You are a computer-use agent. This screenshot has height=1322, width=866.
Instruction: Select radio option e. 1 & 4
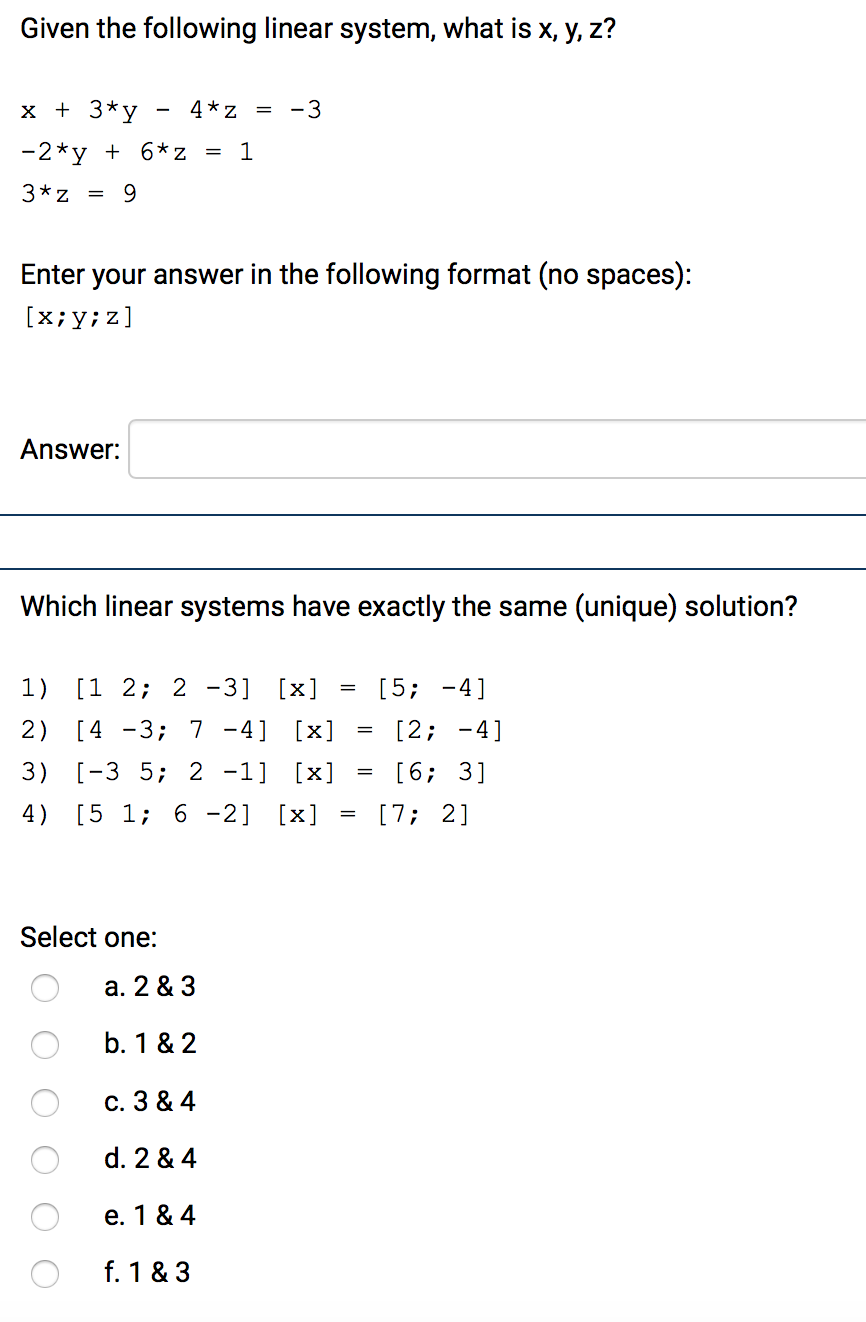point(45,1216)
